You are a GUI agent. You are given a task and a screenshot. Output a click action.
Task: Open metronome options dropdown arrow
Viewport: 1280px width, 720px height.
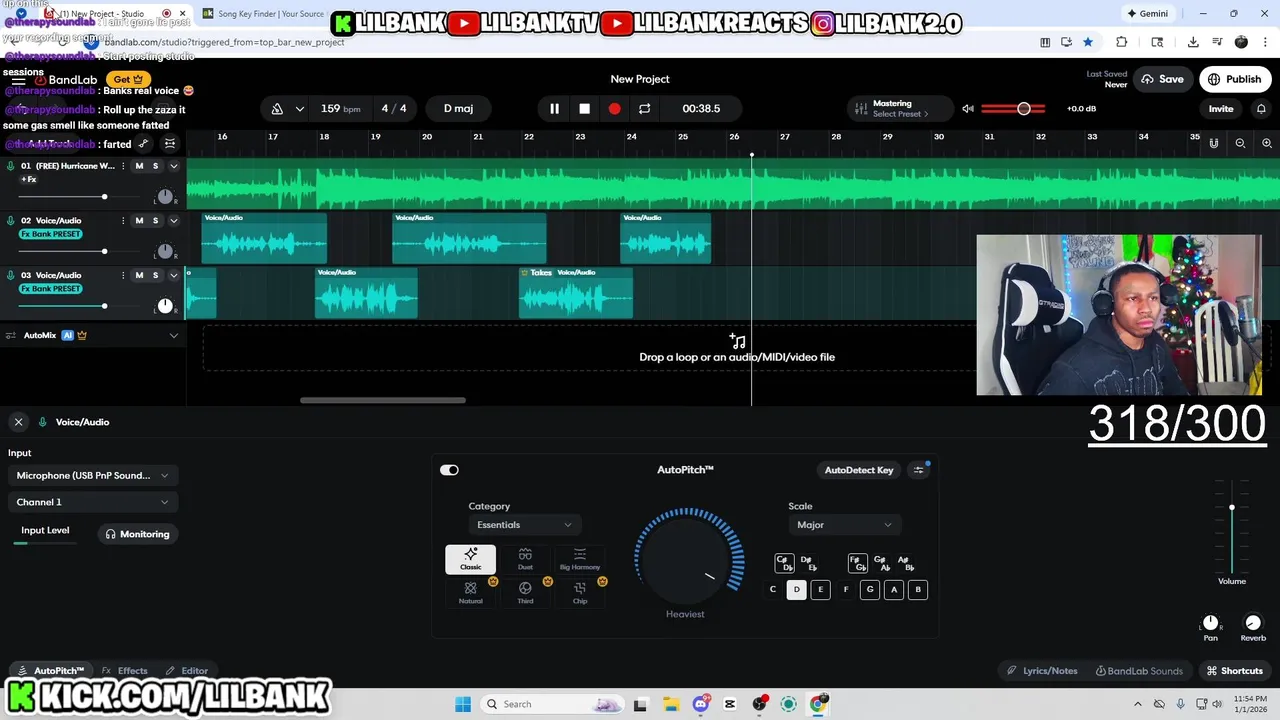[299, 109]
